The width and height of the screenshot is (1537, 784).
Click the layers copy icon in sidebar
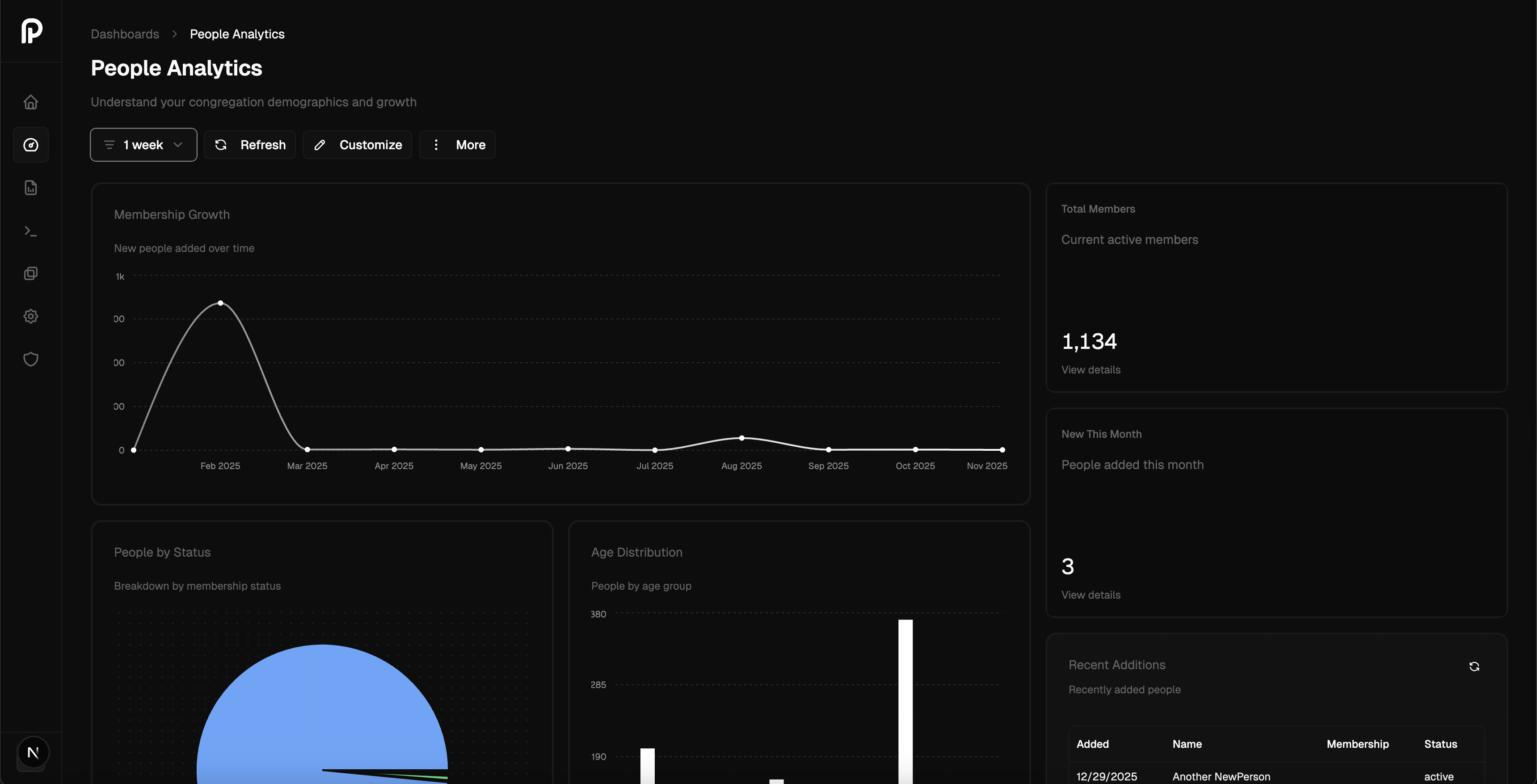(x=30, y=273)
